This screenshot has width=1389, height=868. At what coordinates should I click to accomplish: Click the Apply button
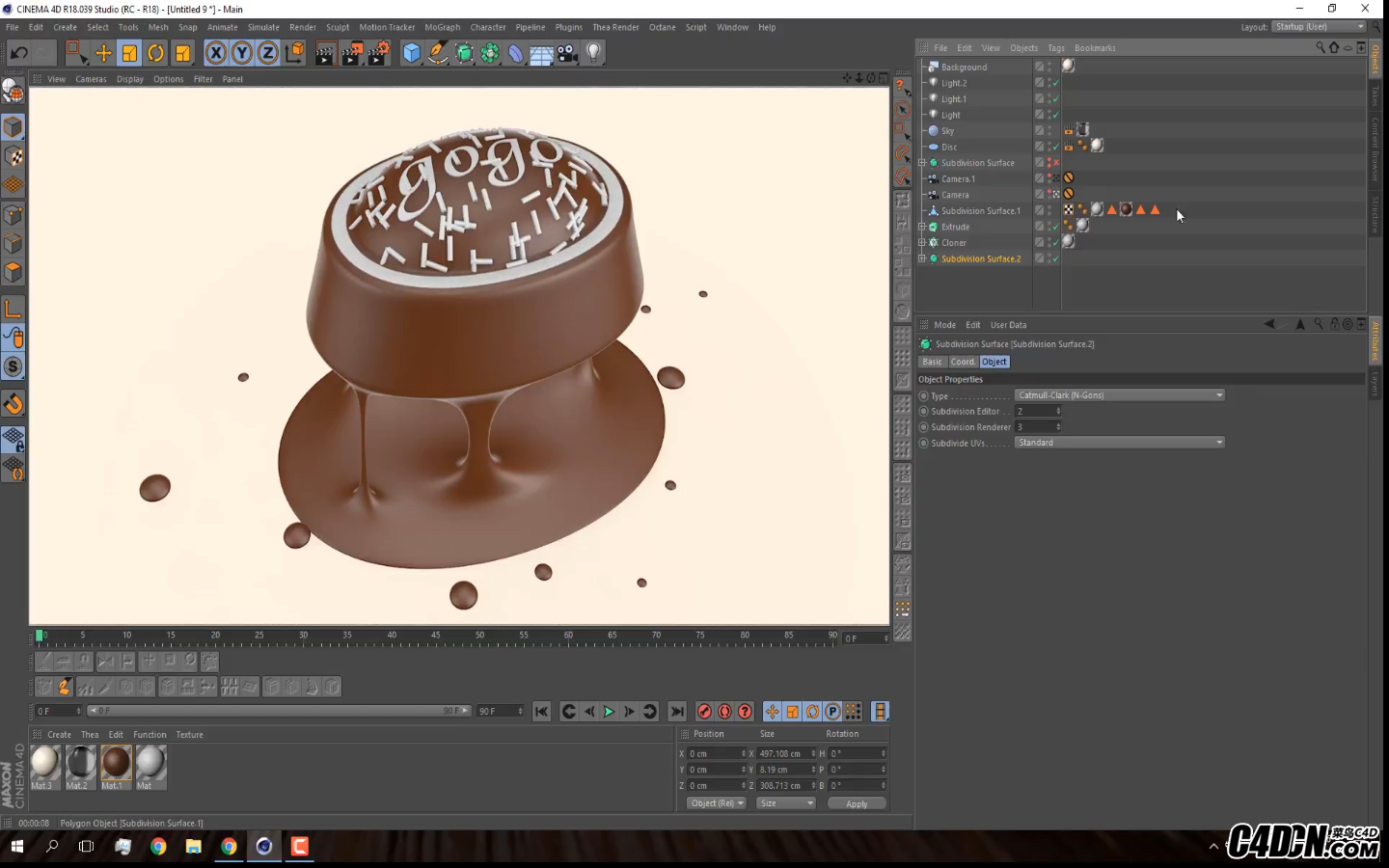click(857, 803)
